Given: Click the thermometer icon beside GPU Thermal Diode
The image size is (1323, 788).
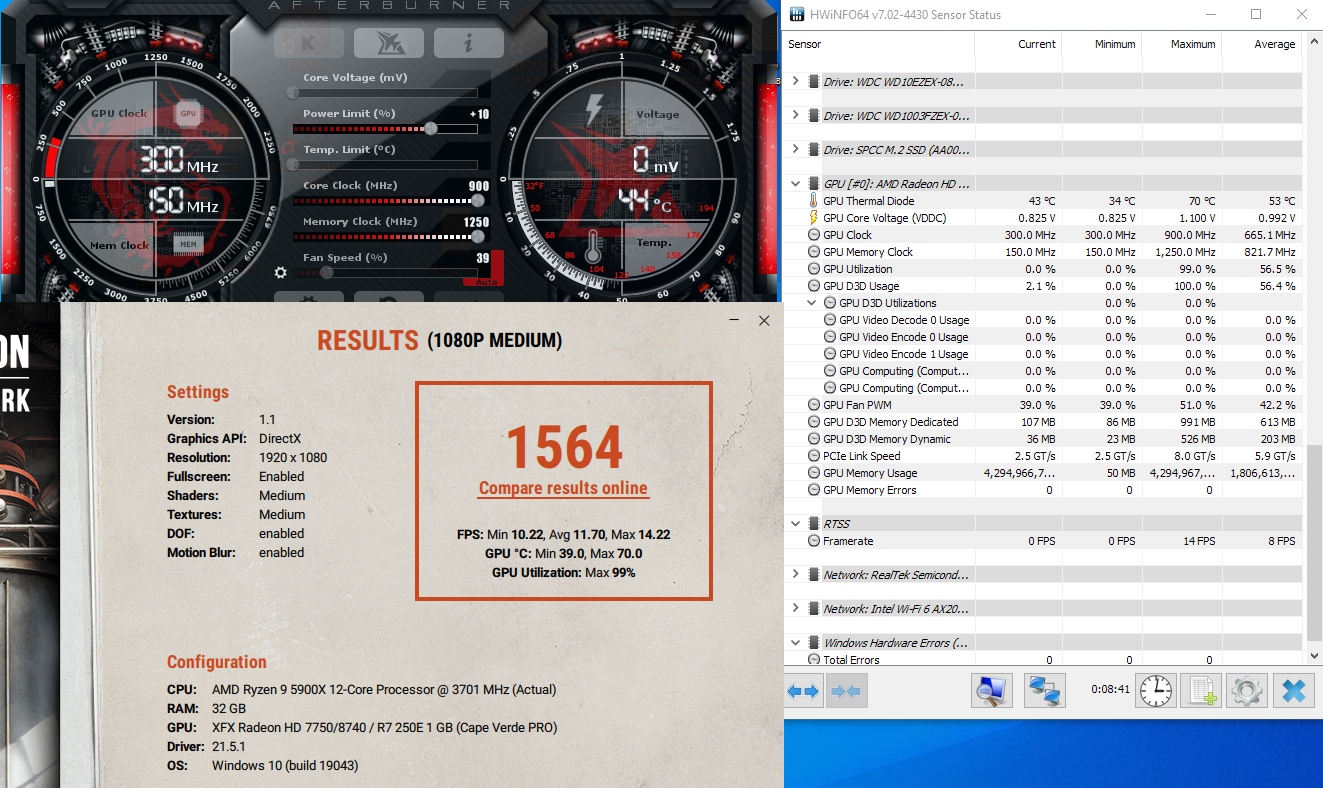Looking at the screenshot, I should (x=813, y=201).
